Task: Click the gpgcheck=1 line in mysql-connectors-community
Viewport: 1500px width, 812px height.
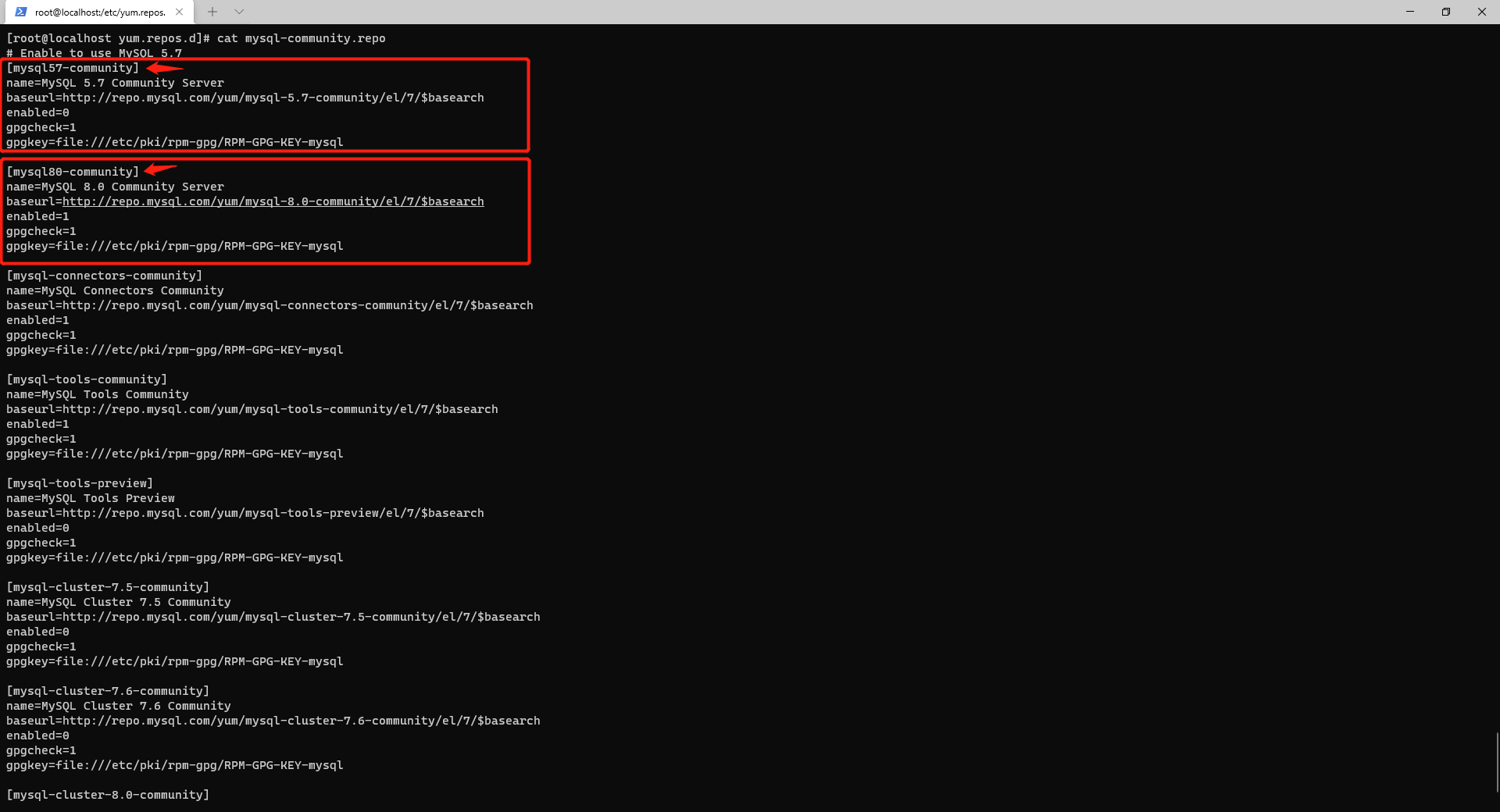Action: [41, 334]
